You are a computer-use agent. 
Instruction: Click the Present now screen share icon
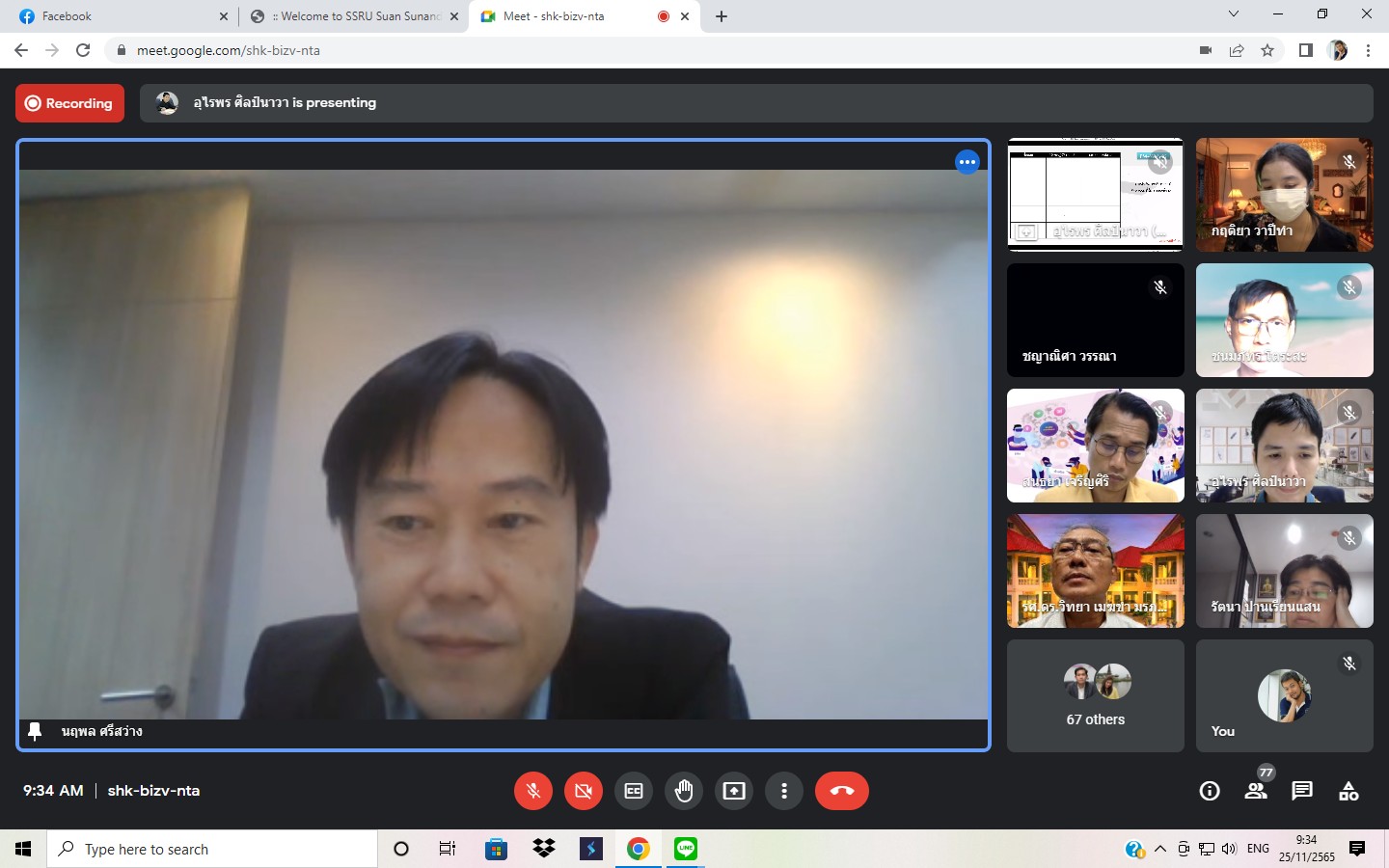pyautogui.click(x=734, y=791)
